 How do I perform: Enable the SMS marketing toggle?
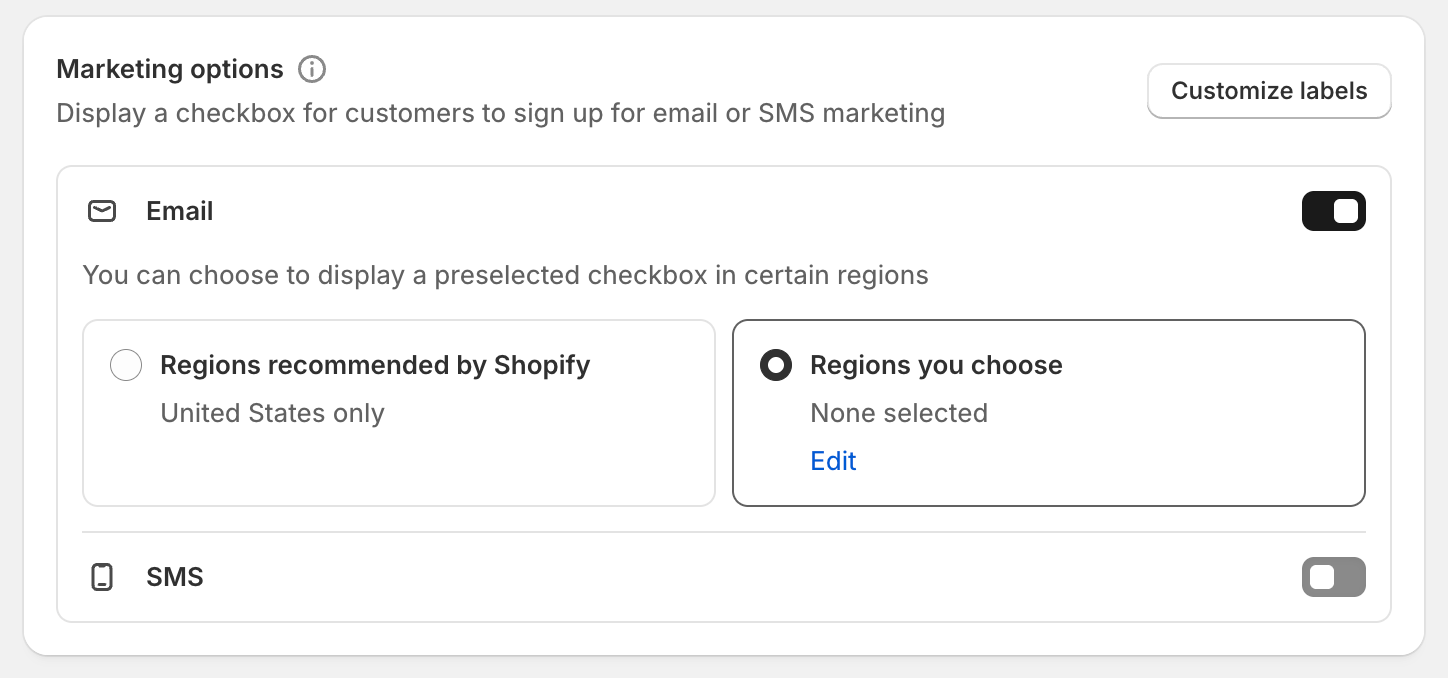point(1333,577)
